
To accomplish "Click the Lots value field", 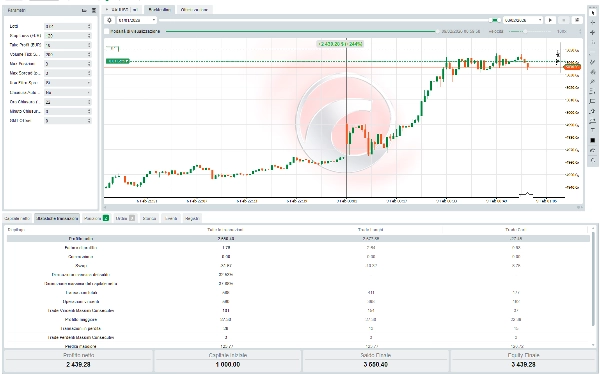I will 65,26.
